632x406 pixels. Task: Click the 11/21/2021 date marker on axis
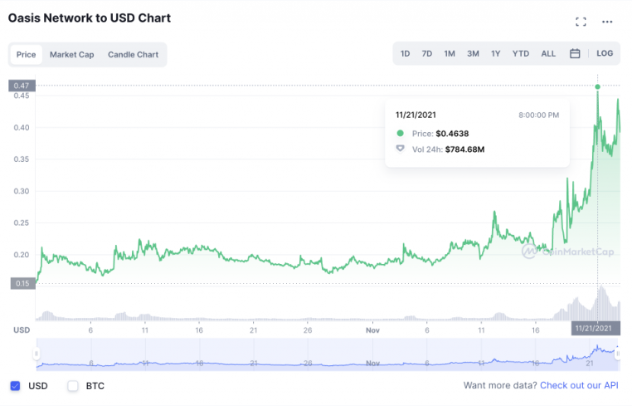(x=597, y=328)
